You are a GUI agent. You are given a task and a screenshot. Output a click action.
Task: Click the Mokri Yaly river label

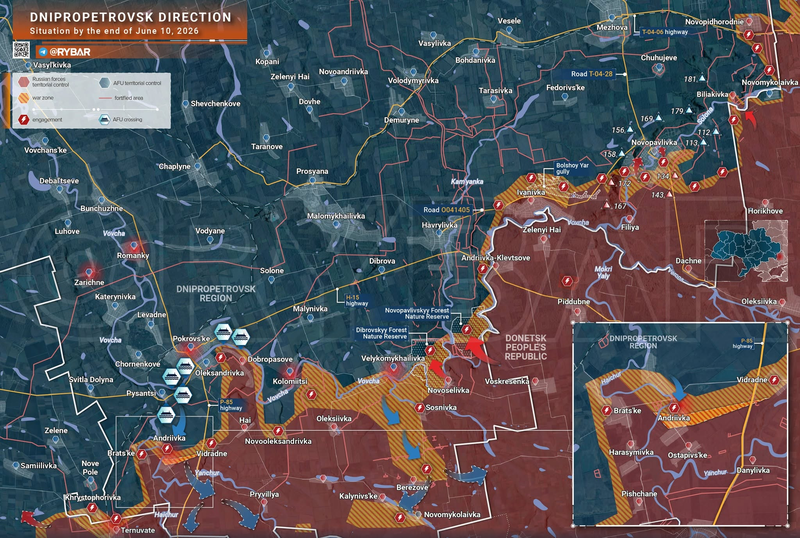603,272
